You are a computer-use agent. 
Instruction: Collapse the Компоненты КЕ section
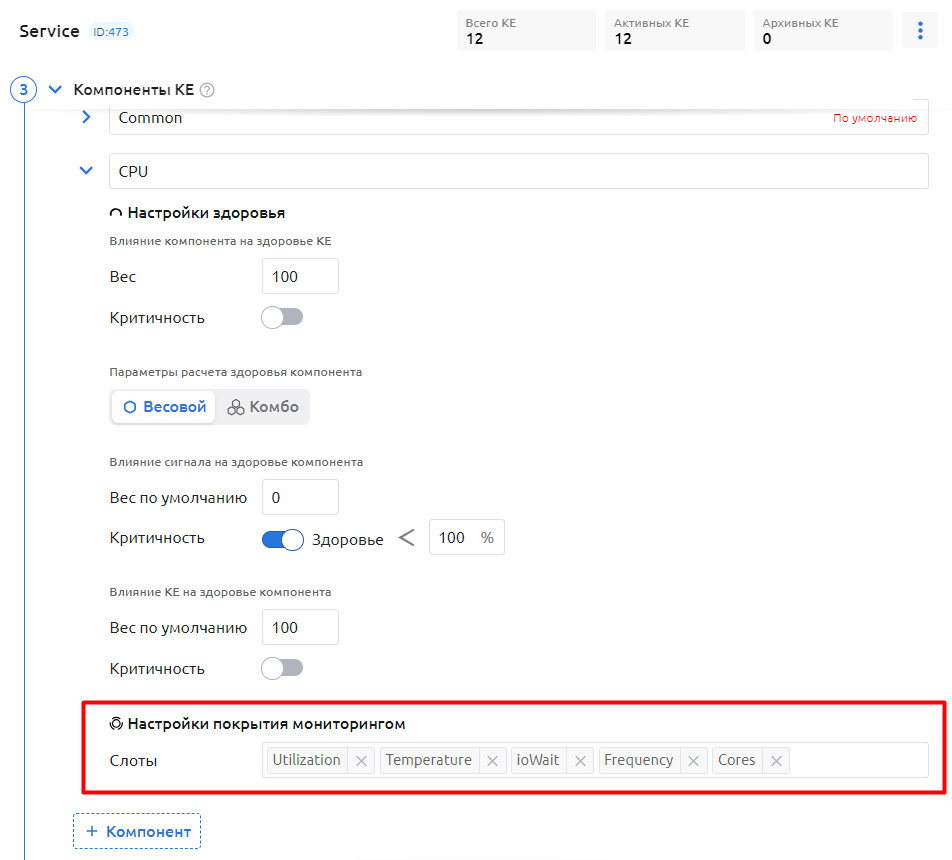(55, 90)
